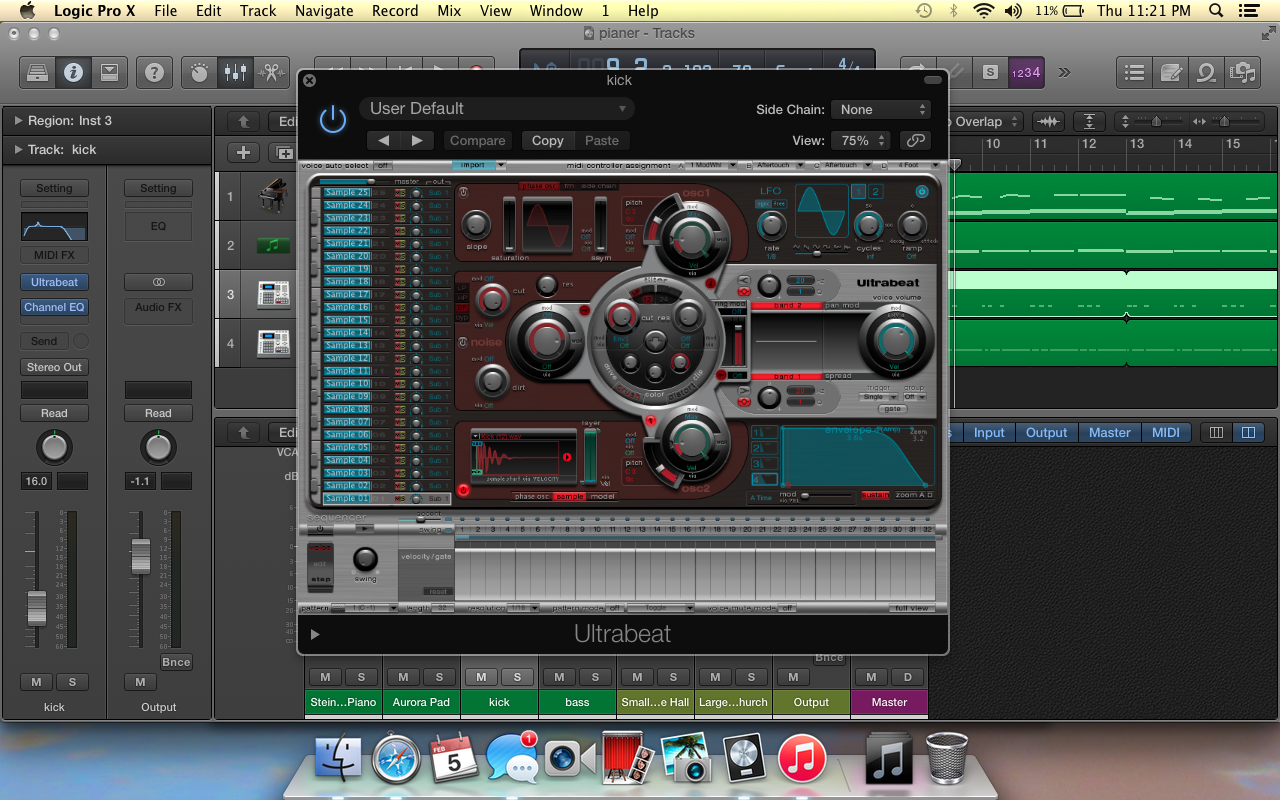
Task: Open kick Read automation mode dropdown
Action: coord(54,413)
